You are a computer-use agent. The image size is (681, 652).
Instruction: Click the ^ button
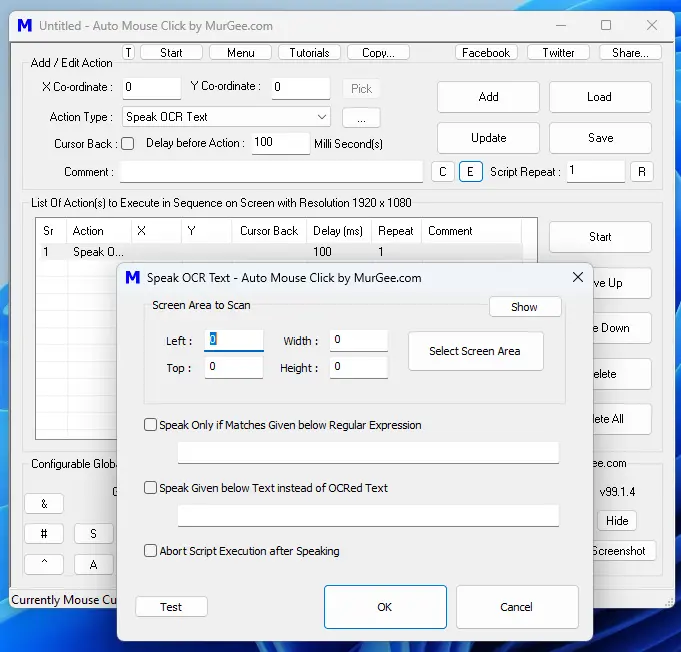pos(44,564)
